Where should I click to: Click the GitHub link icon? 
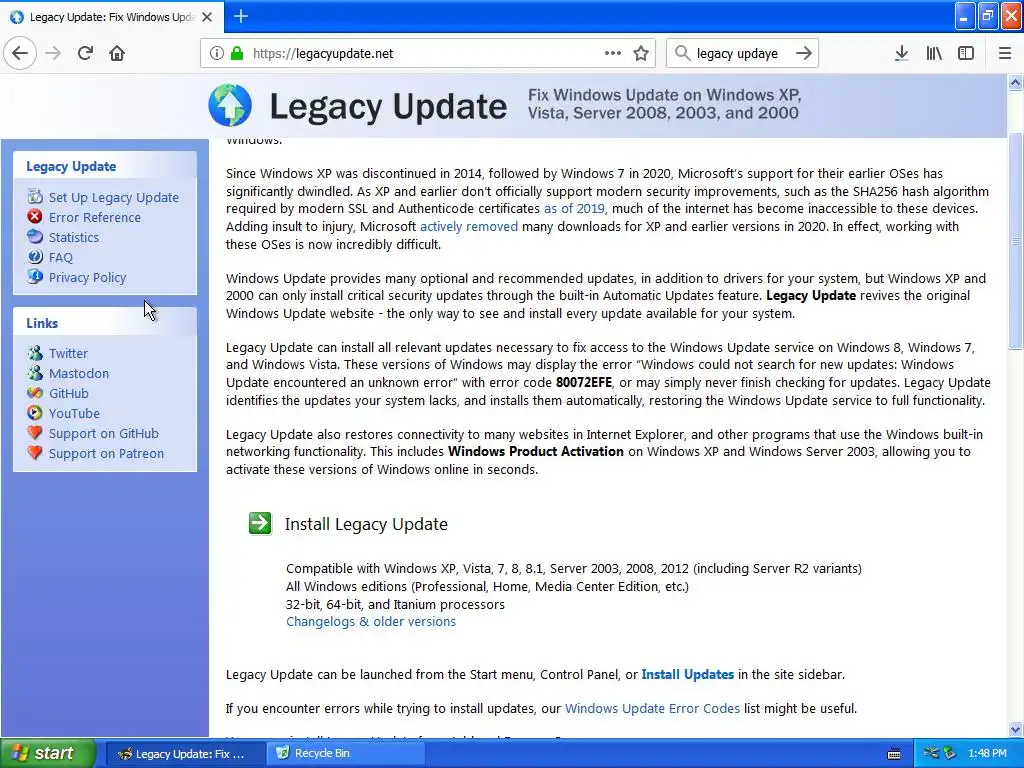pos(35,393)
